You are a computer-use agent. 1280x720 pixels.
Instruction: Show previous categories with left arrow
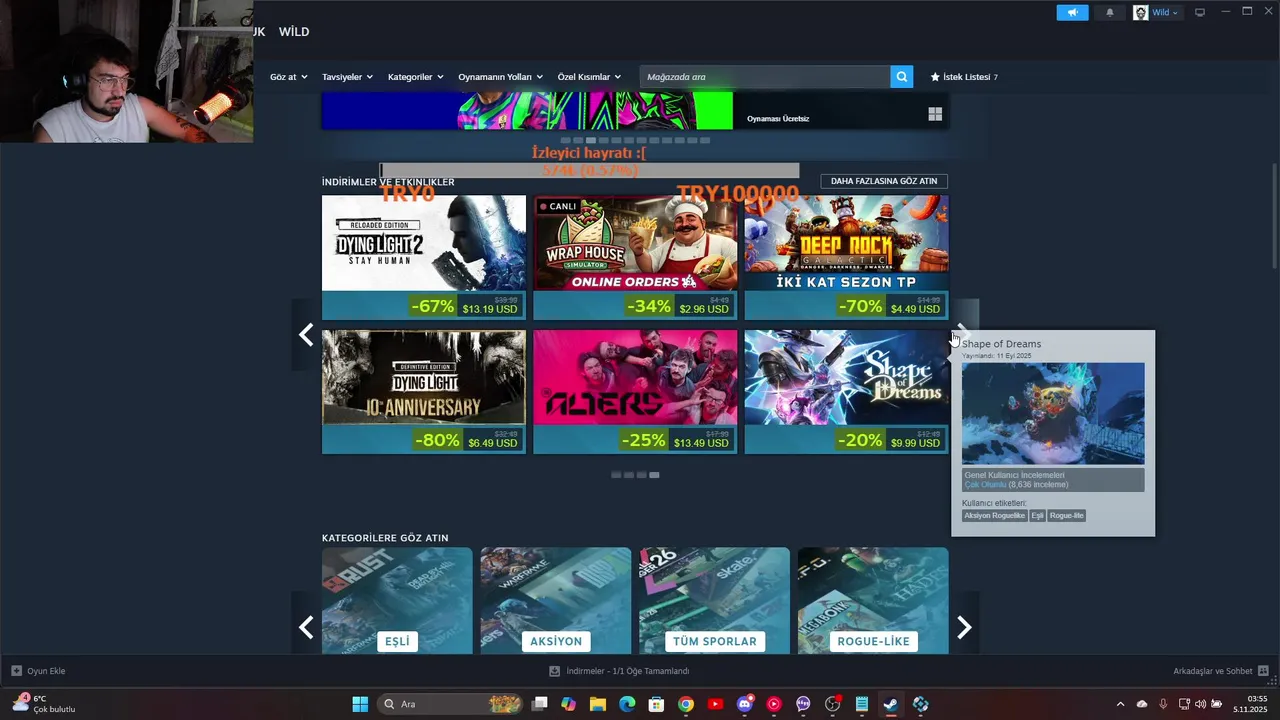tap(306, 627)
